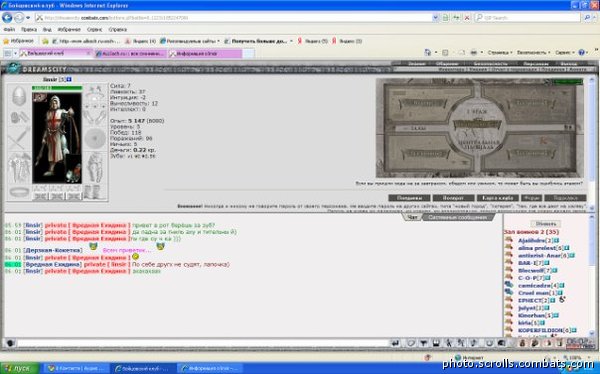The height and width of the screenshot is (374, 600).
Task: Click the info icon beside linsir's name
Action: click(x=69, y=80)
